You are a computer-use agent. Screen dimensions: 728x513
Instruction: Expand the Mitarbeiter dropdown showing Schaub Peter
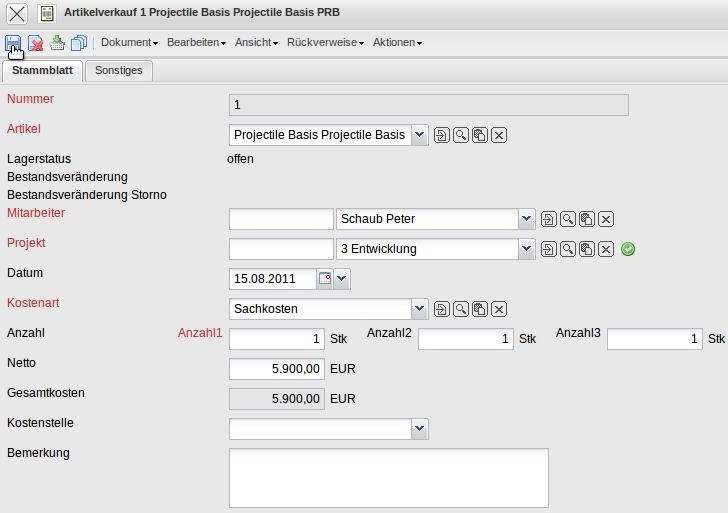(x=526, y=219)
